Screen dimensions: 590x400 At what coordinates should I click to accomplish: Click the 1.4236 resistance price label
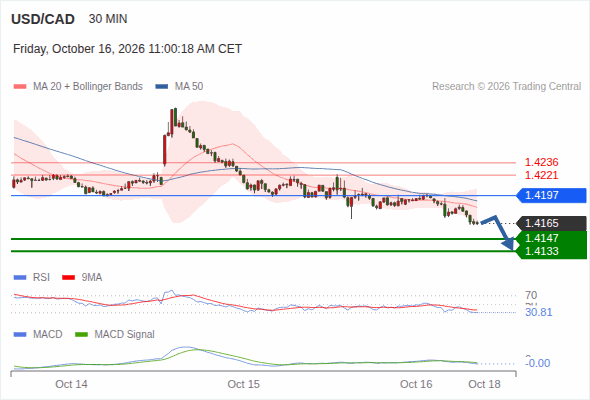(x=541, y=162)
